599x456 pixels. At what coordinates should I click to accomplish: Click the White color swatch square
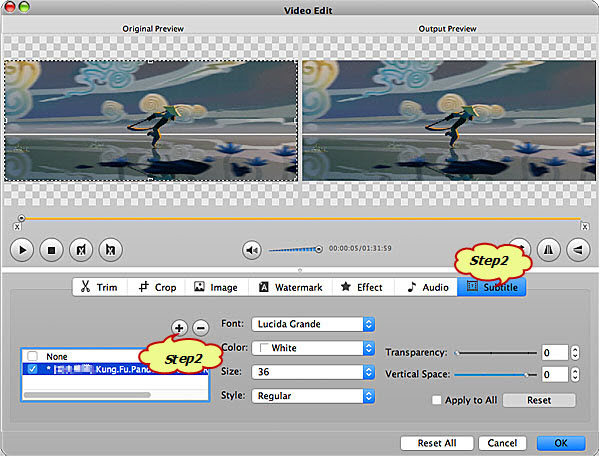tap(264, 348)
